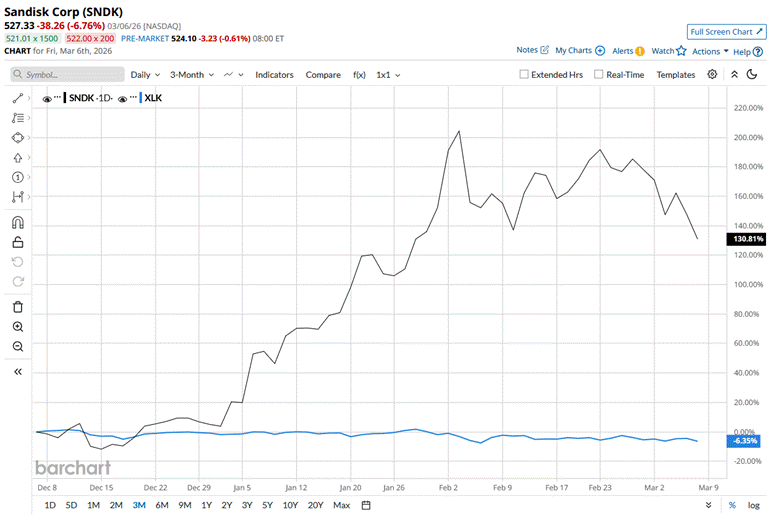This screenshot has height=515, width=779.
Task: Toggle the magnet snap mode
Action: coord(18,222)
